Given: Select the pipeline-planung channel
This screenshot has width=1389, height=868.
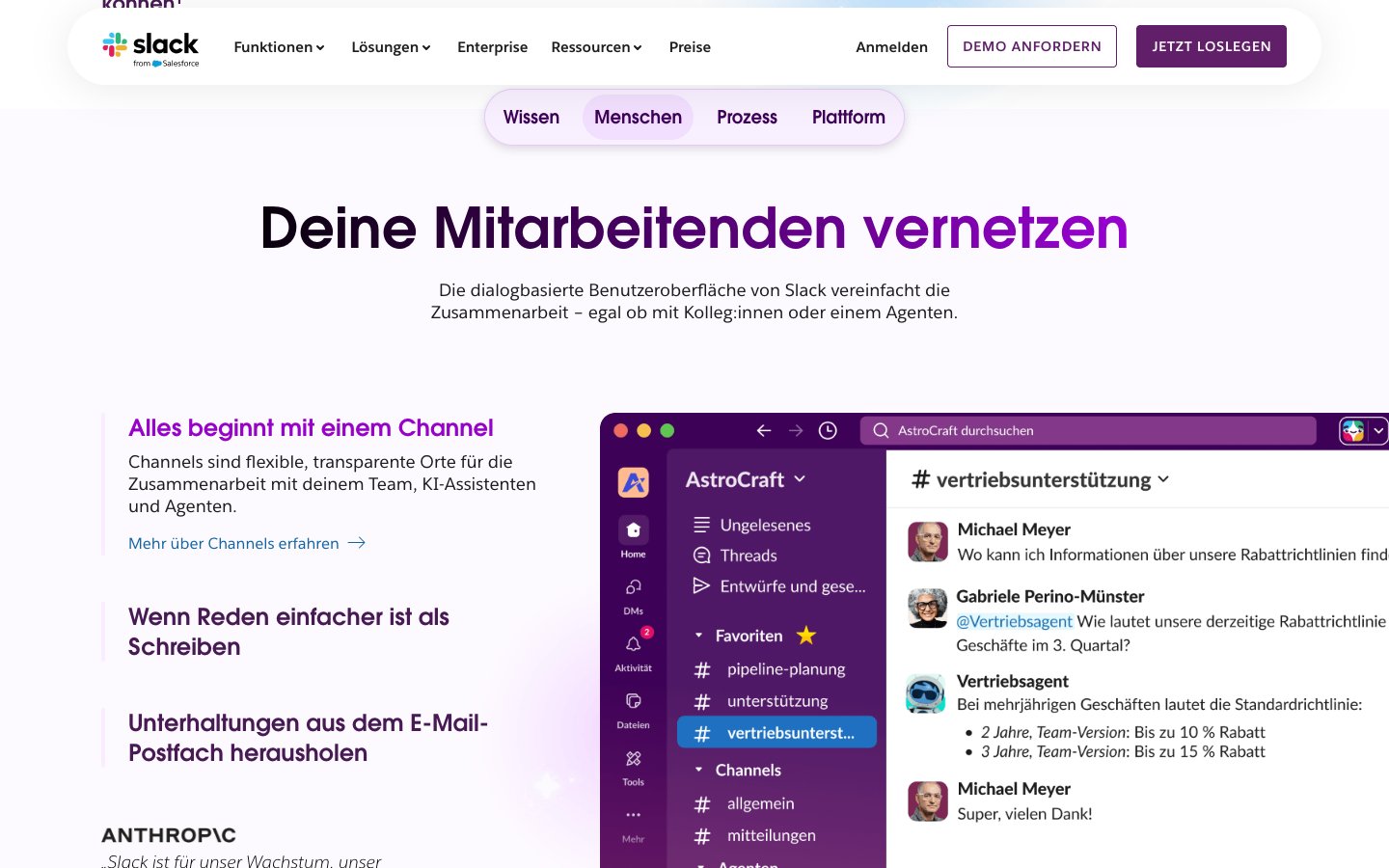Looking at the screenshot, I should [785, 669].
